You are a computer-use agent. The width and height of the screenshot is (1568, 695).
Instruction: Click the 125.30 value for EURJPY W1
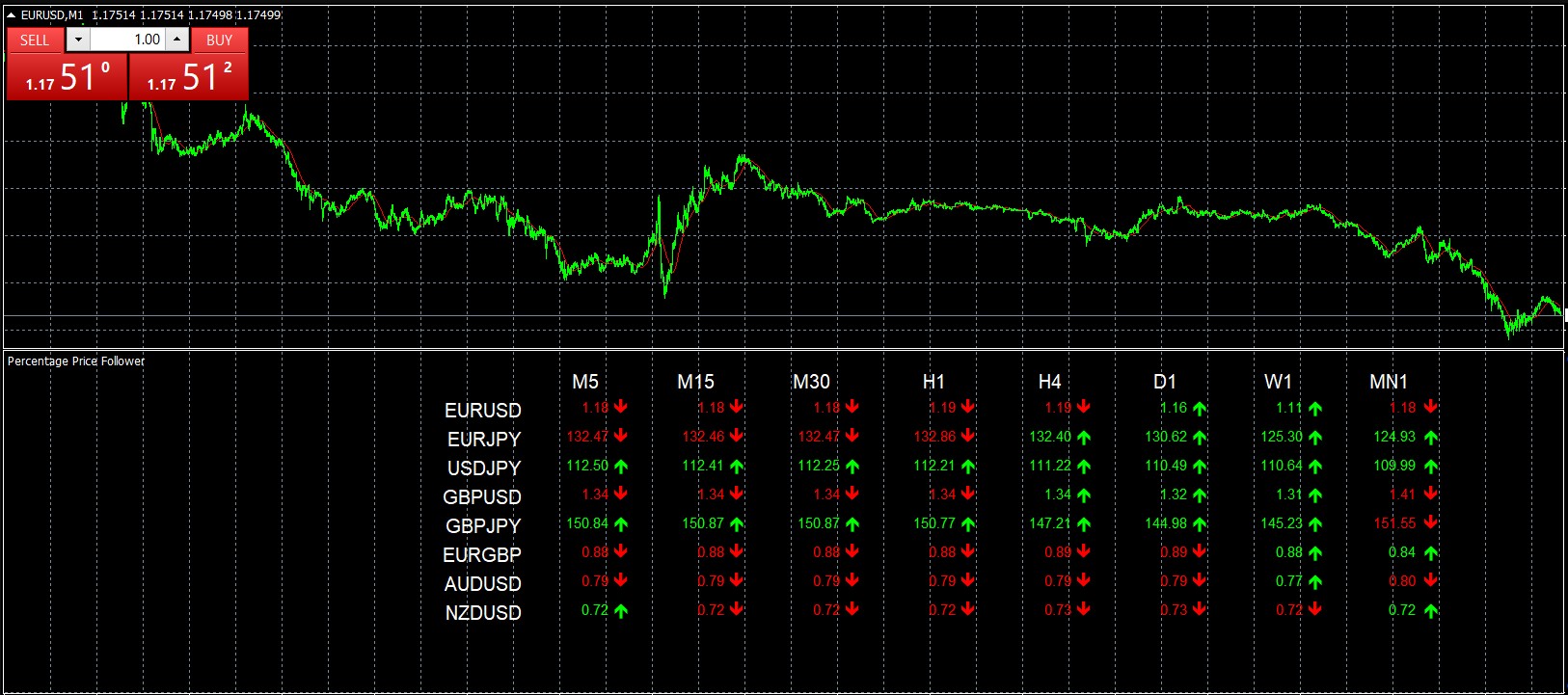(1282, 437)
